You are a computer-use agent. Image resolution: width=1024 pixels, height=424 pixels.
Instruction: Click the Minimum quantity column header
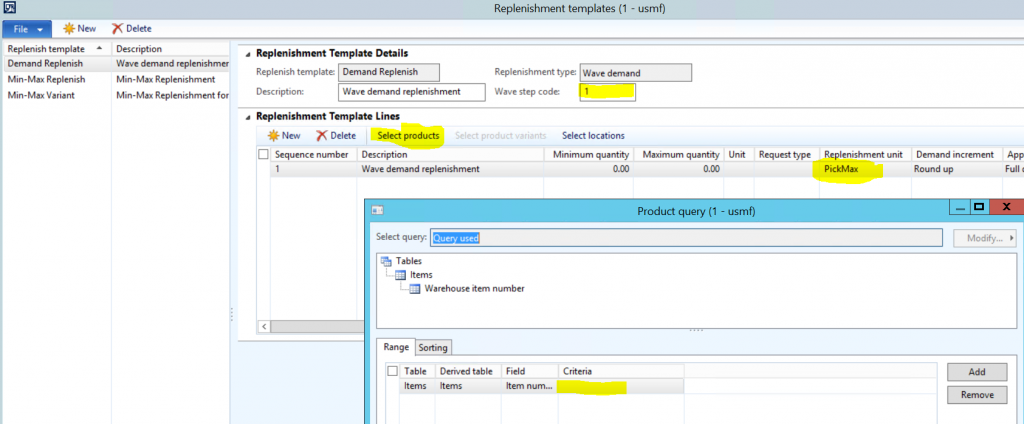coord(588,155)
